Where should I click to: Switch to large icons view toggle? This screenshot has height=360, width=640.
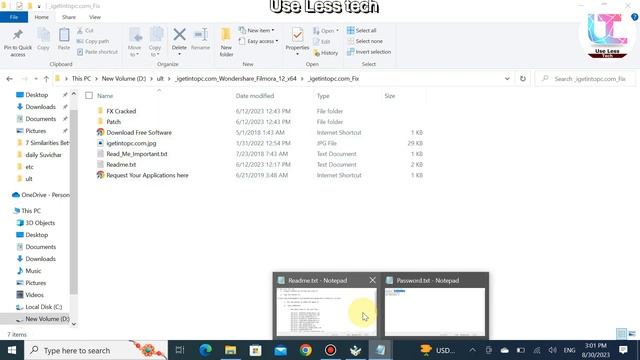click(x=632, y=334)
